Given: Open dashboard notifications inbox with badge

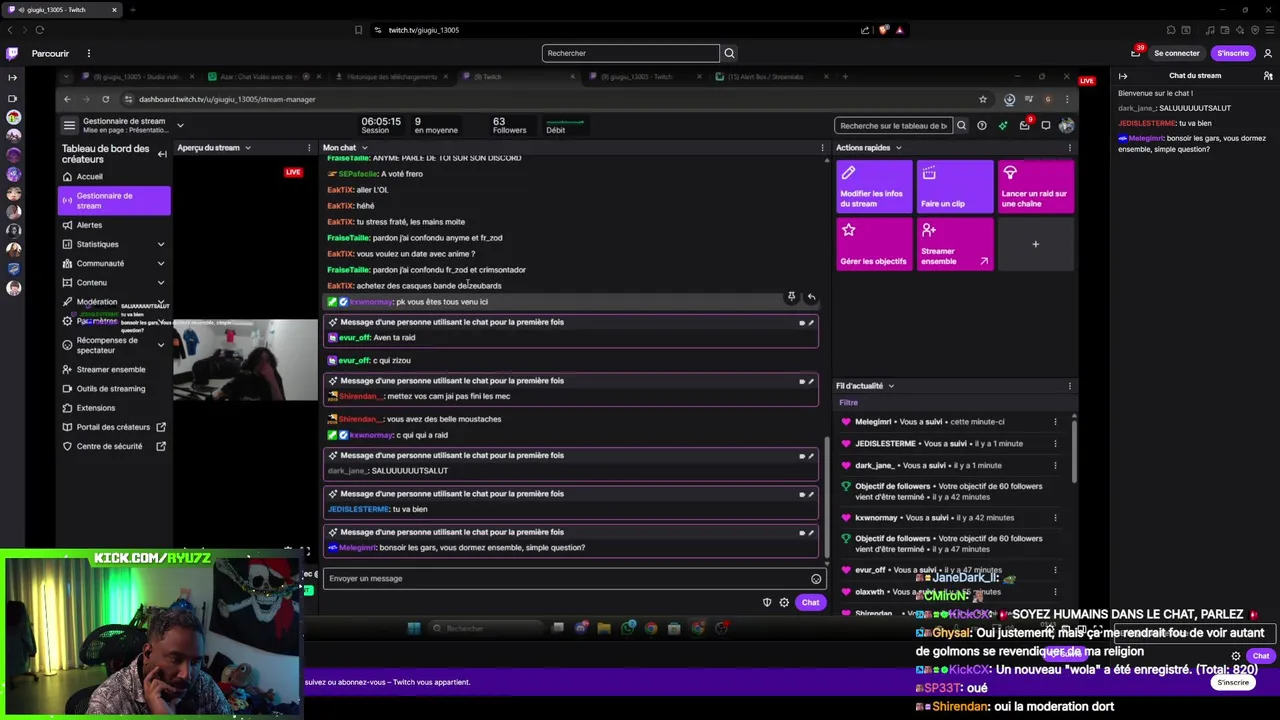Looking at the screenshot, I should pos(1024,125).
